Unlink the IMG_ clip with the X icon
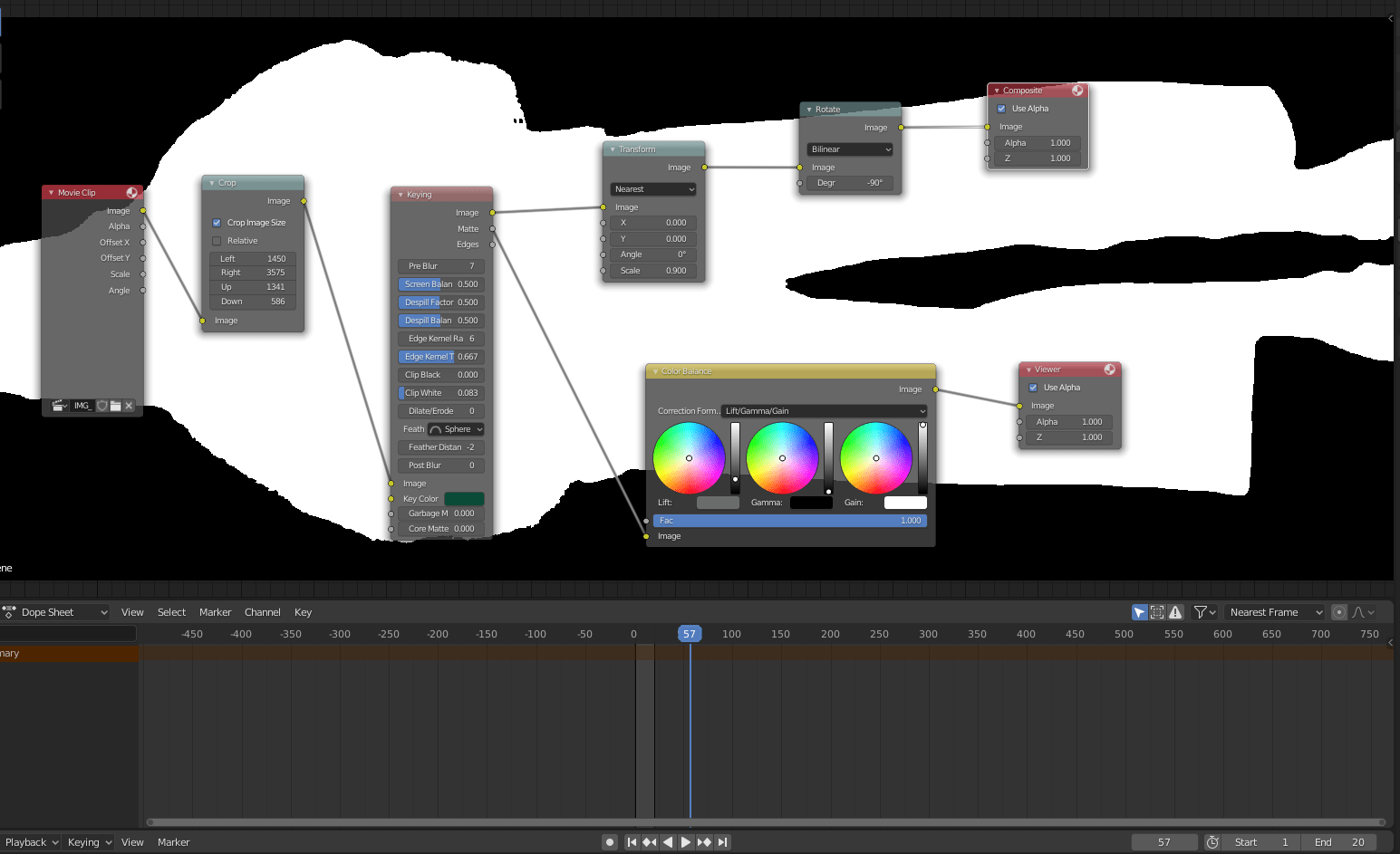Screen dimensions: 1400x854 (x=128, y=406)
